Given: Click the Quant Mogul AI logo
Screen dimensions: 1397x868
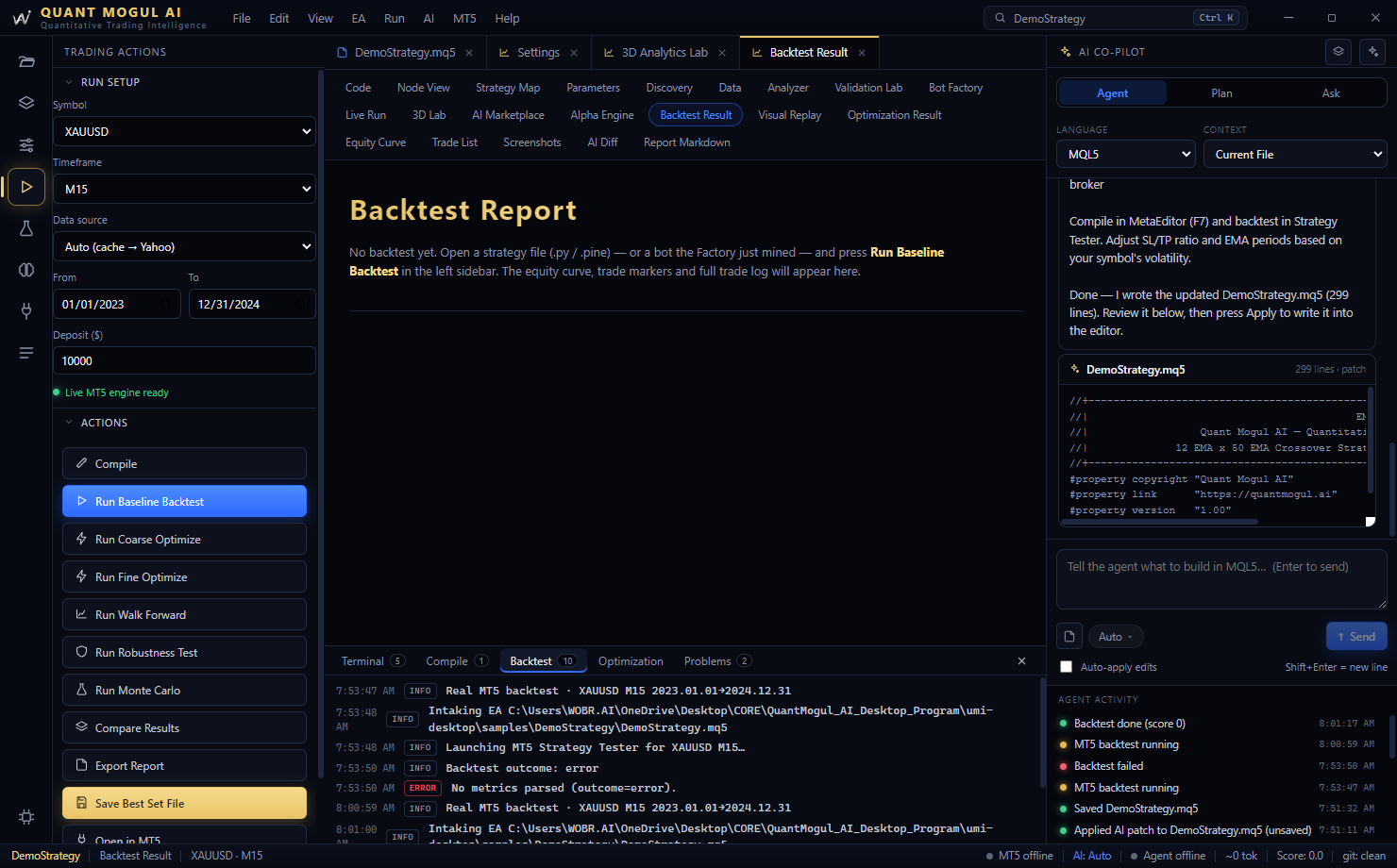Looking at the screenshot, I should (21, 18).
